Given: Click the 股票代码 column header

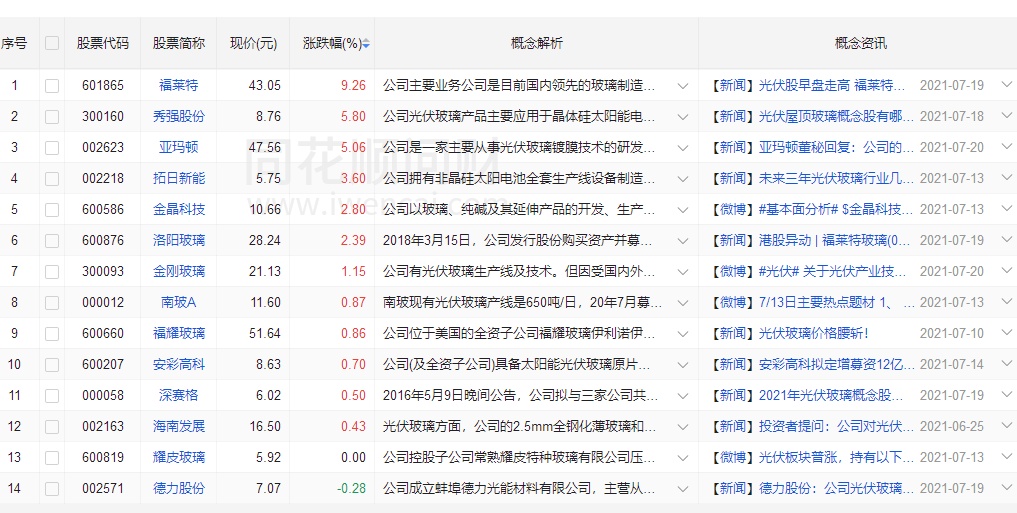Looking at the screenshot, I should click(102, 43).
